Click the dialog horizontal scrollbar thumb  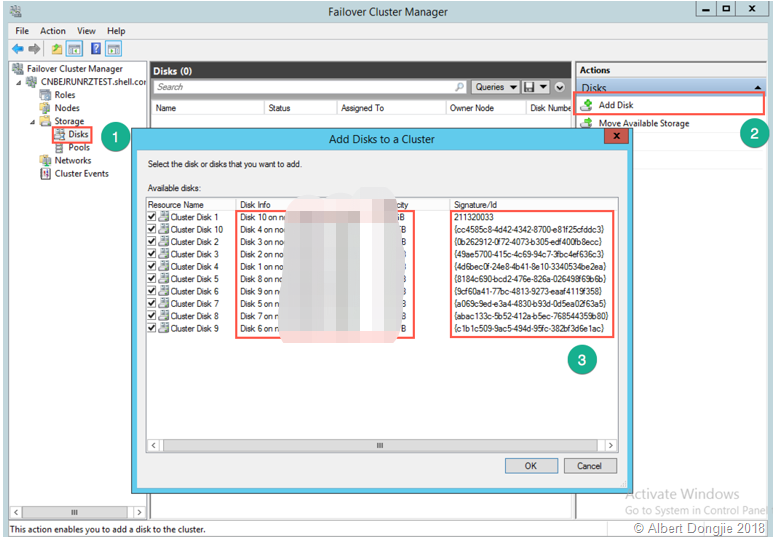point(380,445)
